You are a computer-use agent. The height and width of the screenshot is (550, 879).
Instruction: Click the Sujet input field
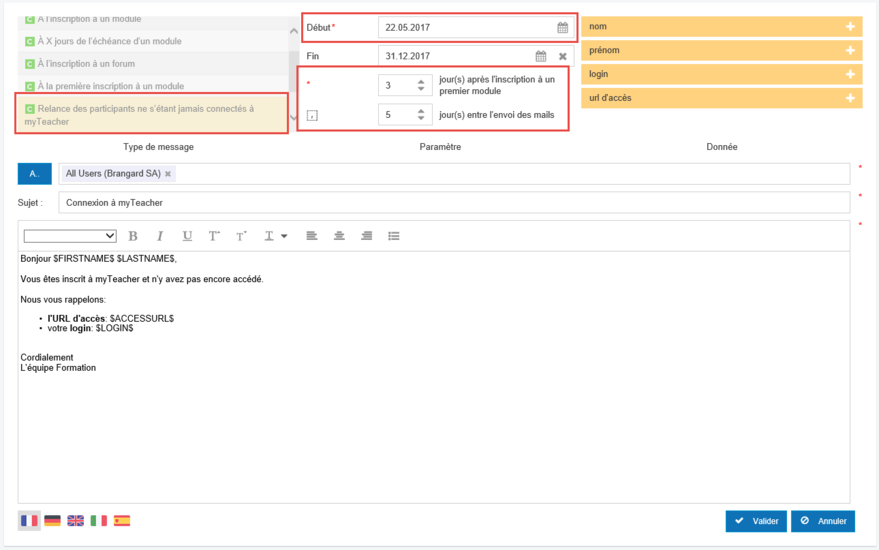point(453,203)
